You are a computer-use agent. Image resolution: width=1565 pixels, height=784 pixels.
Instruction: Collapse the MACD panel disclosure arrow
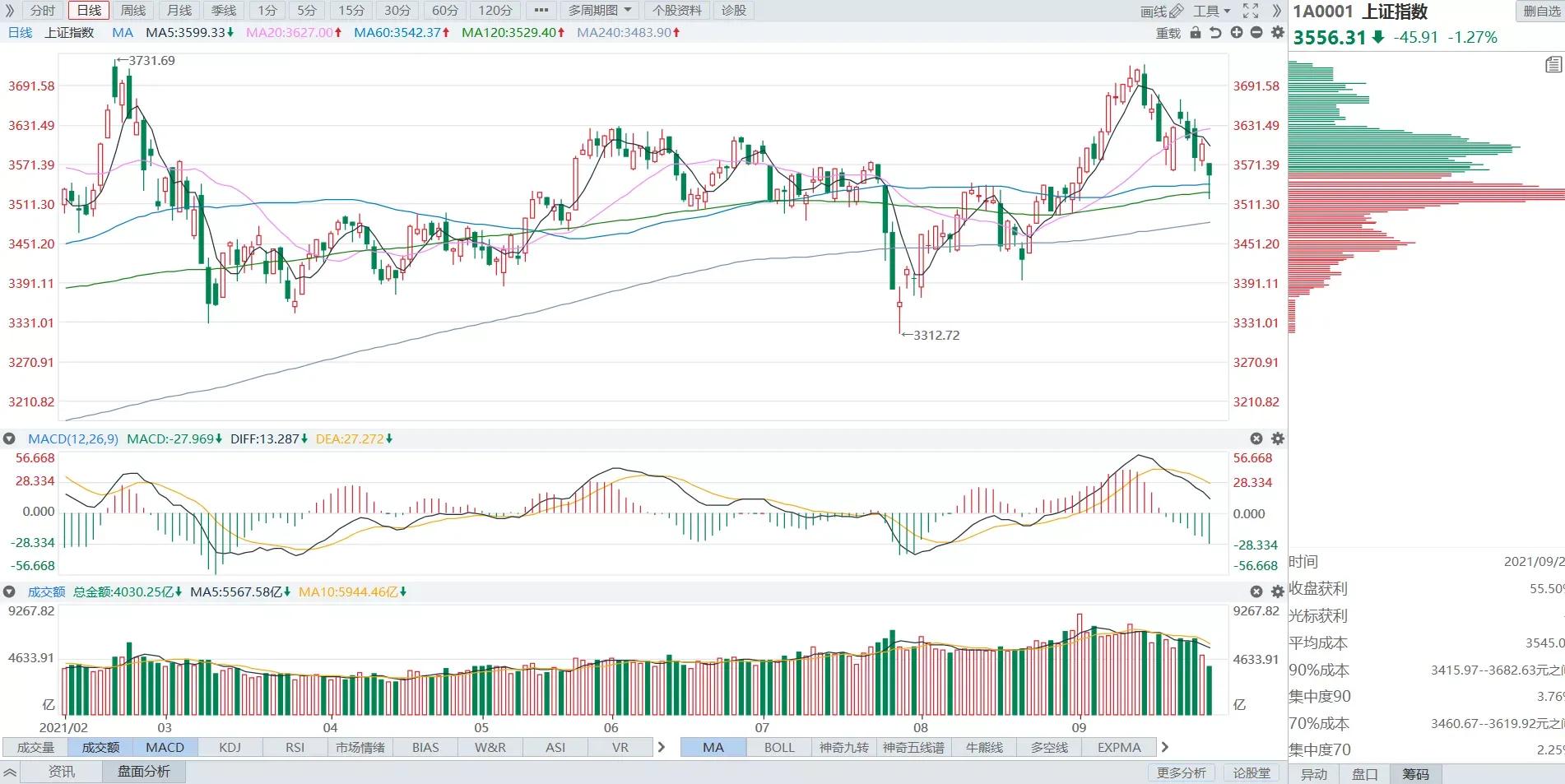pyautogui.click(x=9, y=439)
